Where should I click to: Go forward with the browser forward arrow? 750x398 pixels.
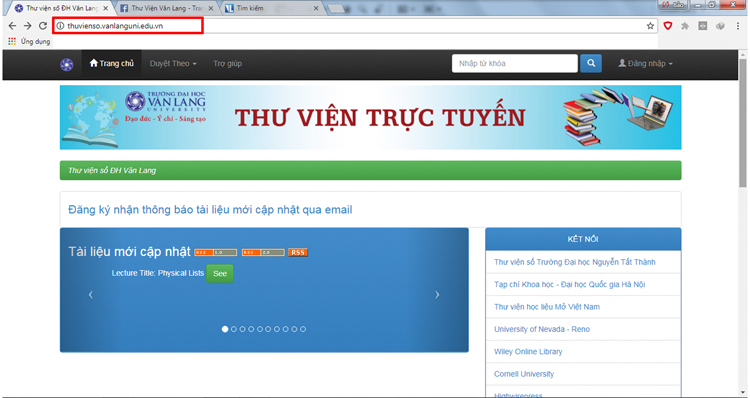27,26
